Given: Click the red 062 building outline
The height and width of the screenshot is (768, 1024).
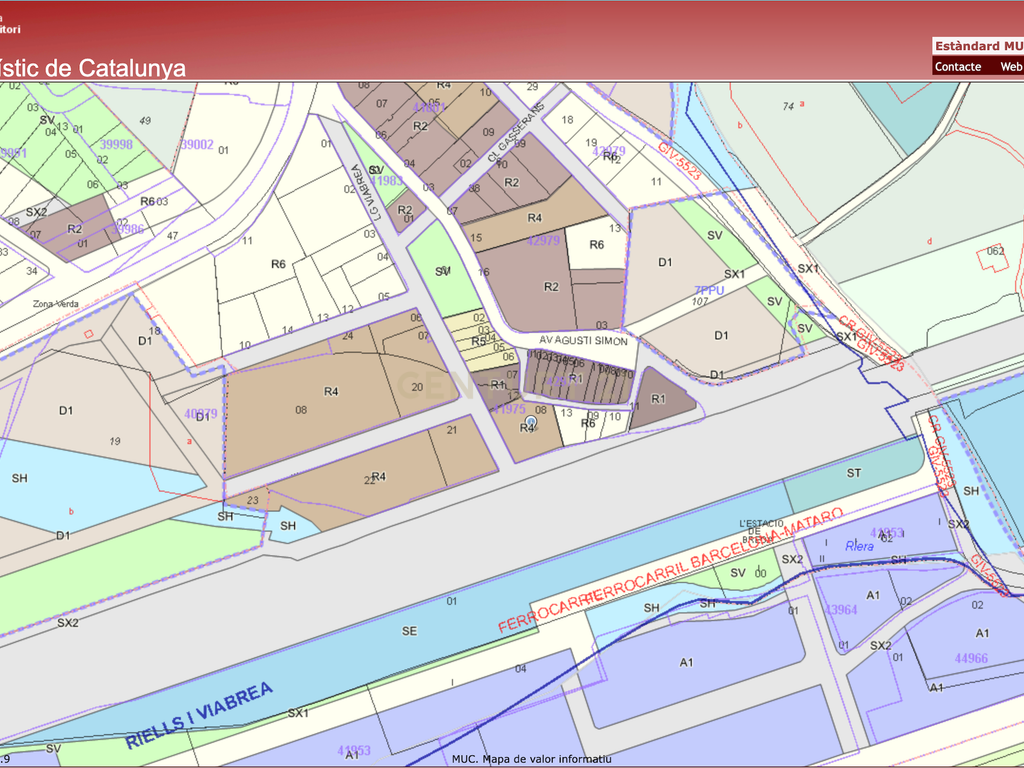Looking at the screenshot, I should pyautogui.click(x=993, y=257).
